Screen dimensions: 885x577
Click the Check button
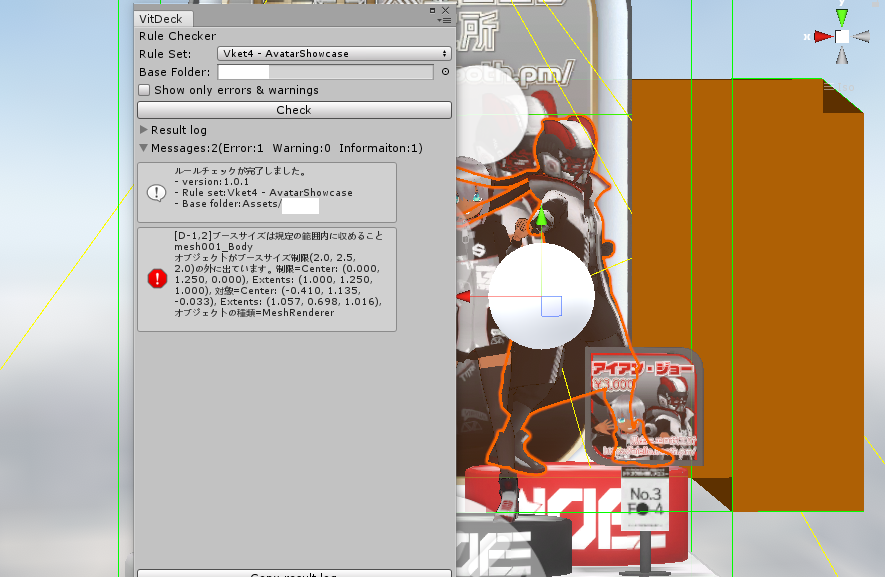[294, 110]
